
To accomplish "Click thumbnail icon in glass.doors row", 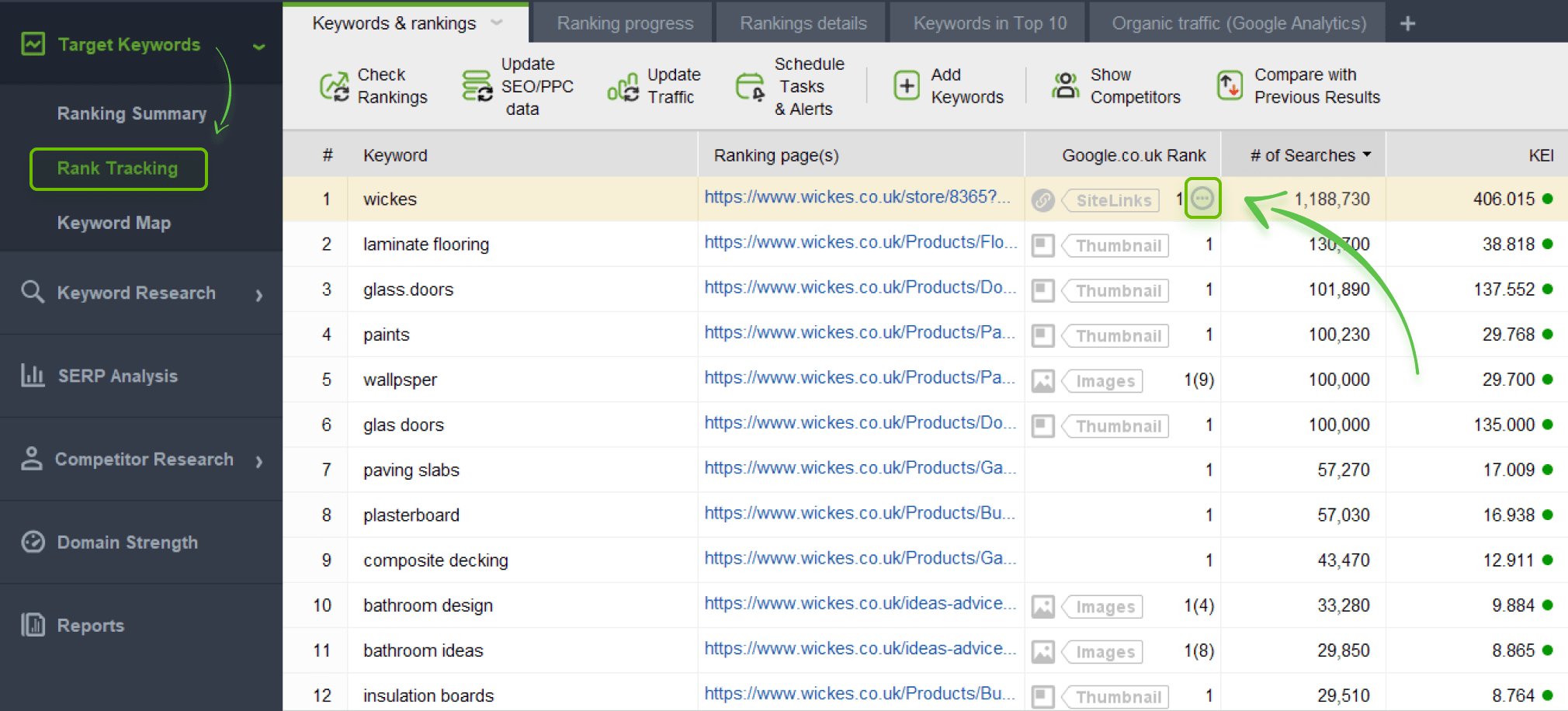I will pos(1043,290).
